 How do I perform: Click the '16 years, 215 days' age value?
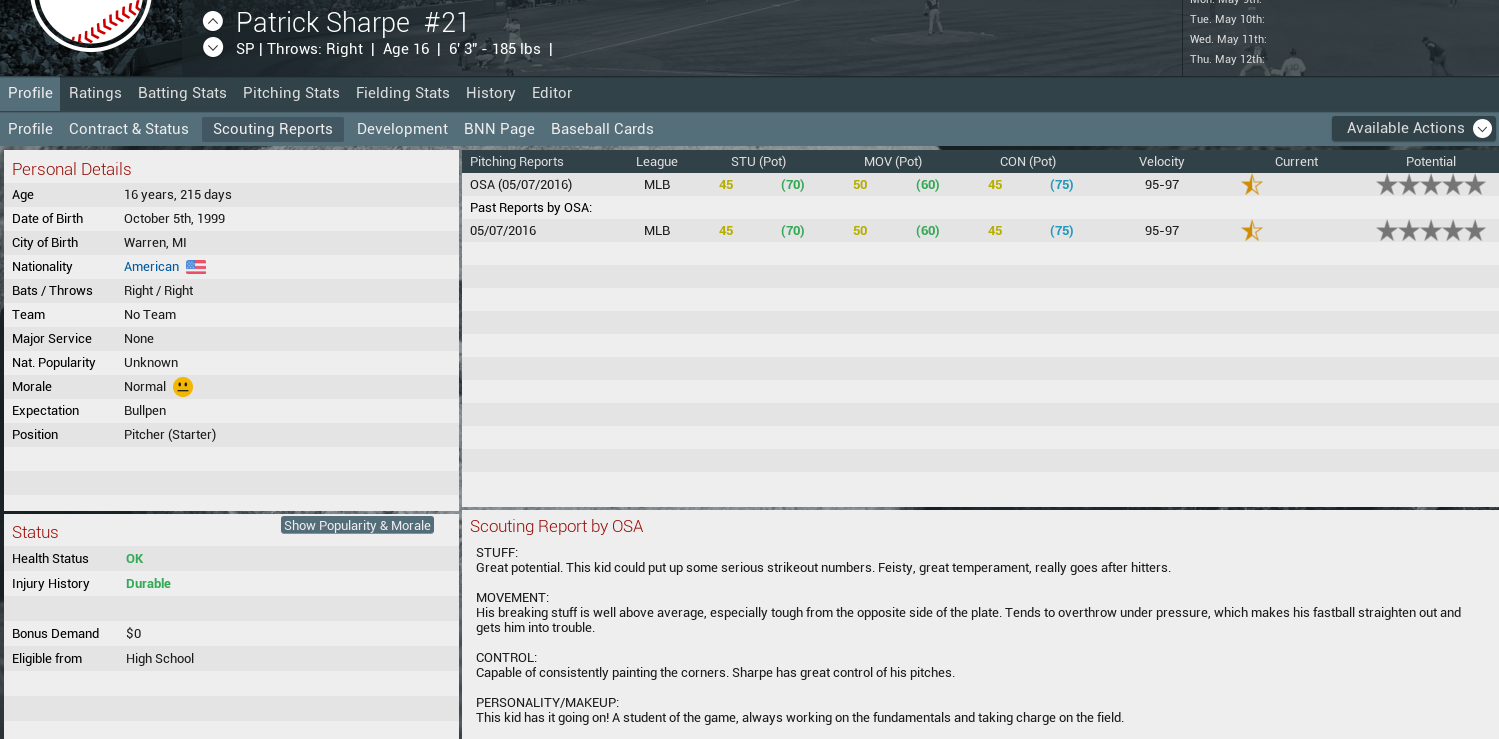pyautogui.click(x=178, y=195)
